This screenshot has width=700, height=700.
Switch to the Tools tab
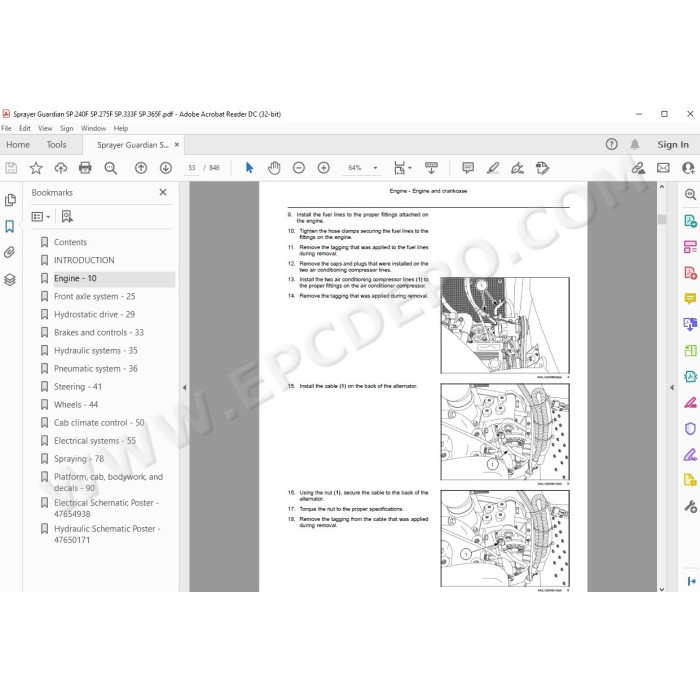(56, 145)
